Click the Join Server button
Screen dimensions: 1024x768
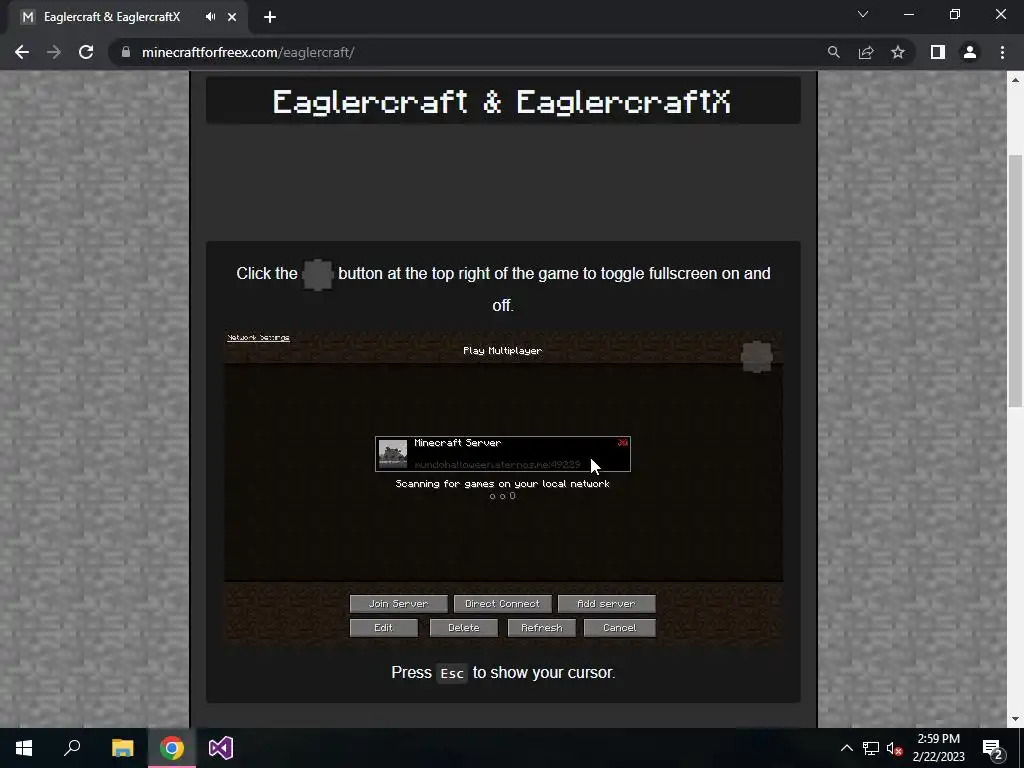[398, 603]
